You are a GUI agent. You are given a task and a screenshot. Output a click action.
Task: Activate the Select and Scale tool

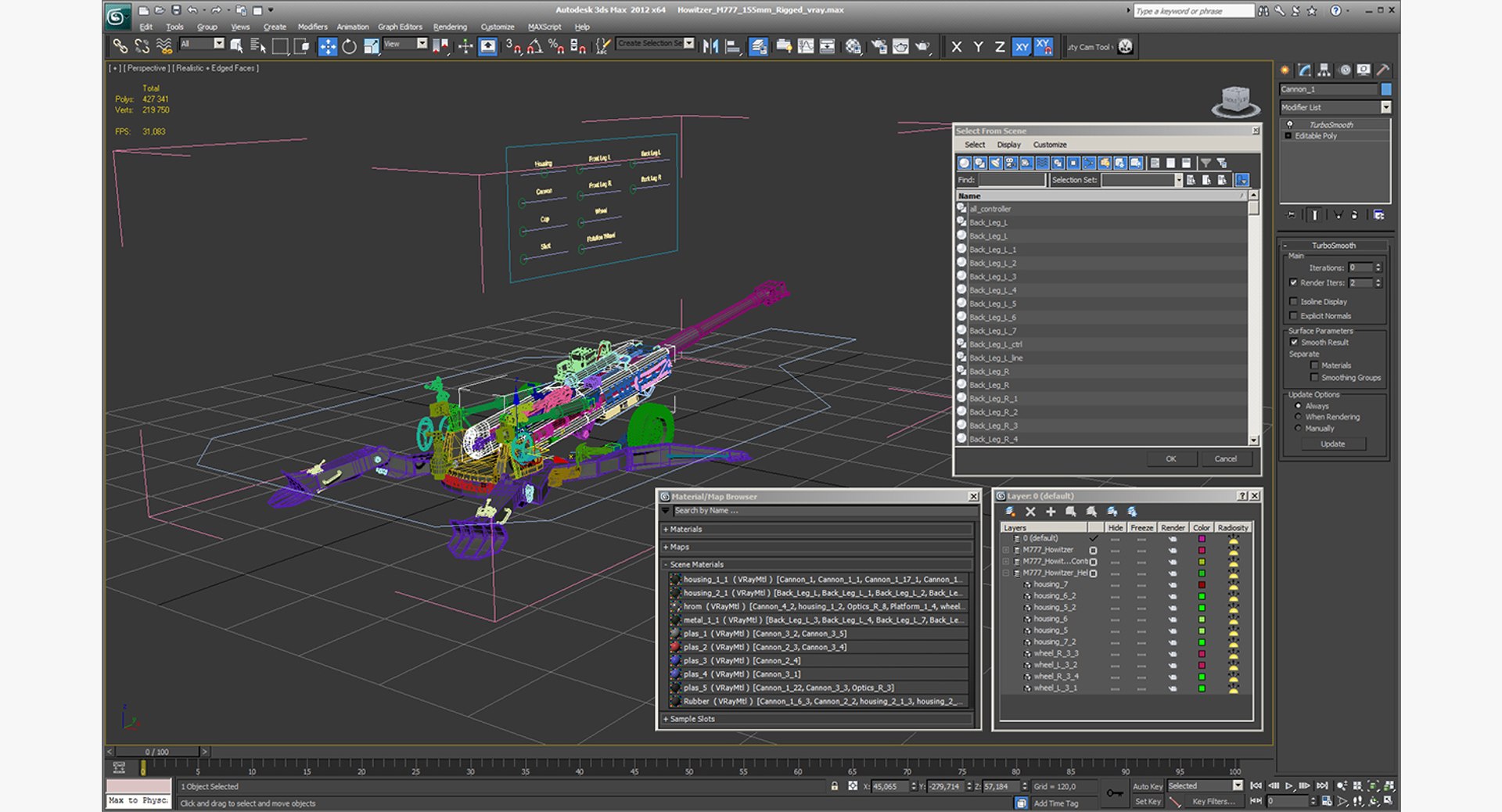371,46
